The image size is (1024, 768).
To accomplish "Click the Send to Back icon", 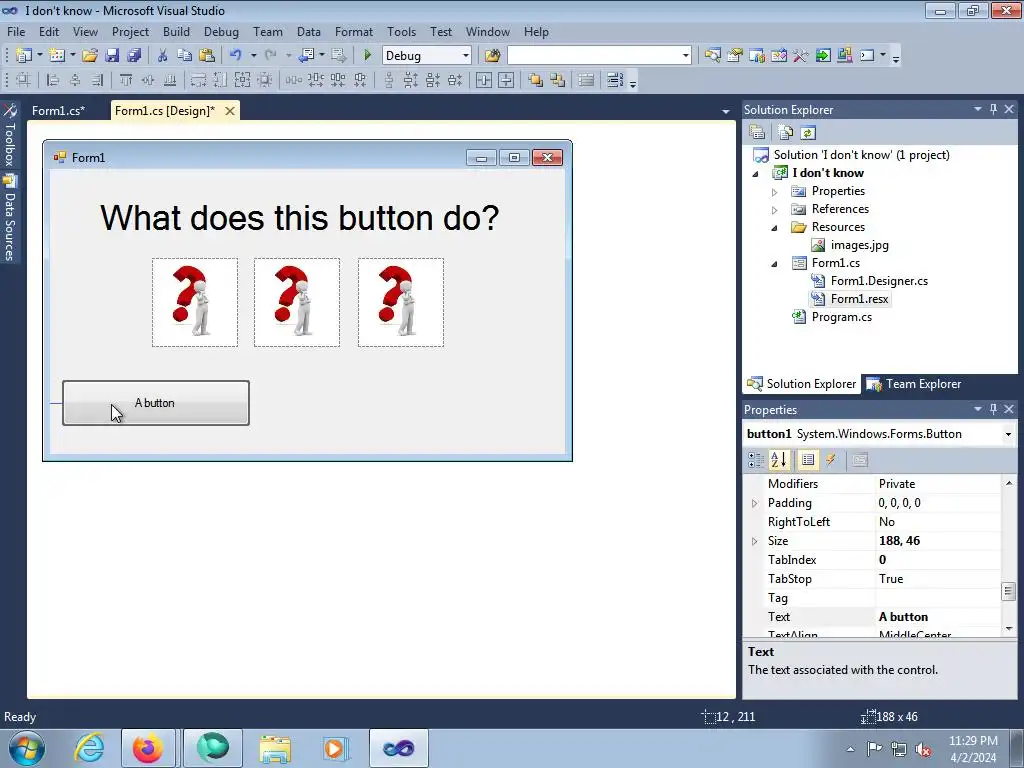I will click(558, 80).
